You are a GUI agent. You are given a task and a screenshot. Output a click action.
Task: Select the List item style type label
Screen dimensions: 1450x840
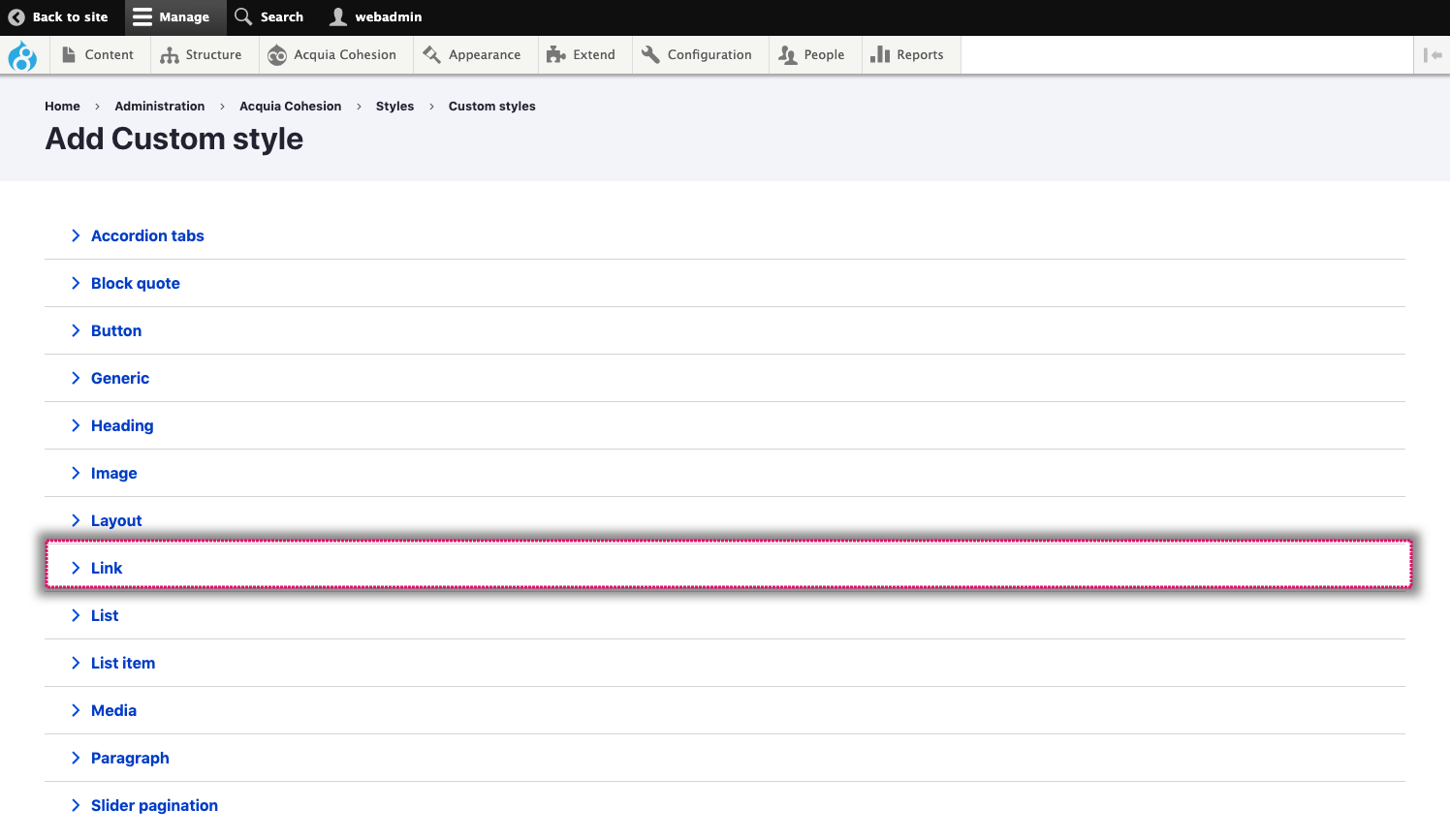coord(123,663)
